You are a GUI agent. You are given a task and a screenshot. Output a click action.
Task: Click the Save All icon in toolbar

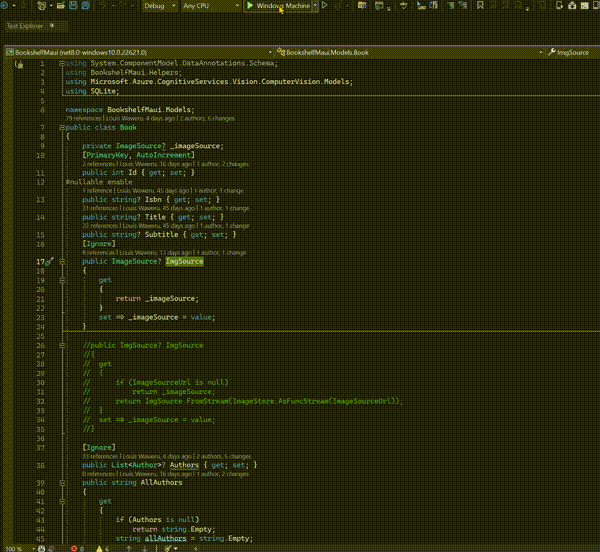click(x=83, y=6)
